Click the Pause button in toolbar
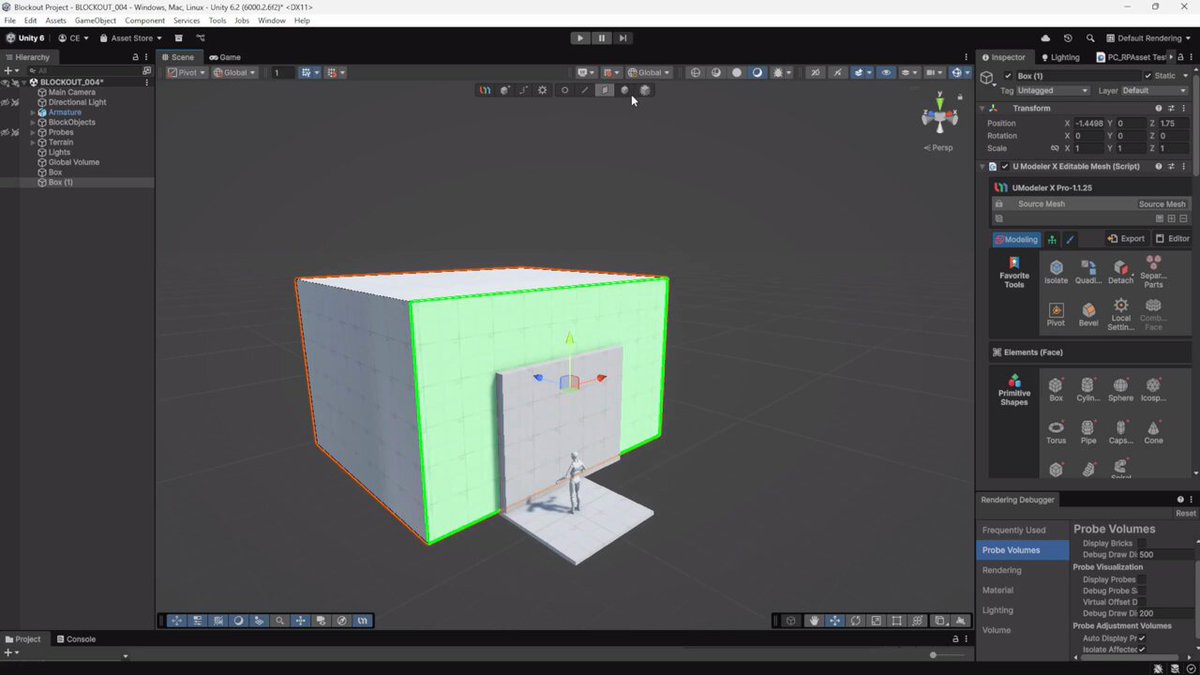The image size is (1200, 675). point(602,38)
